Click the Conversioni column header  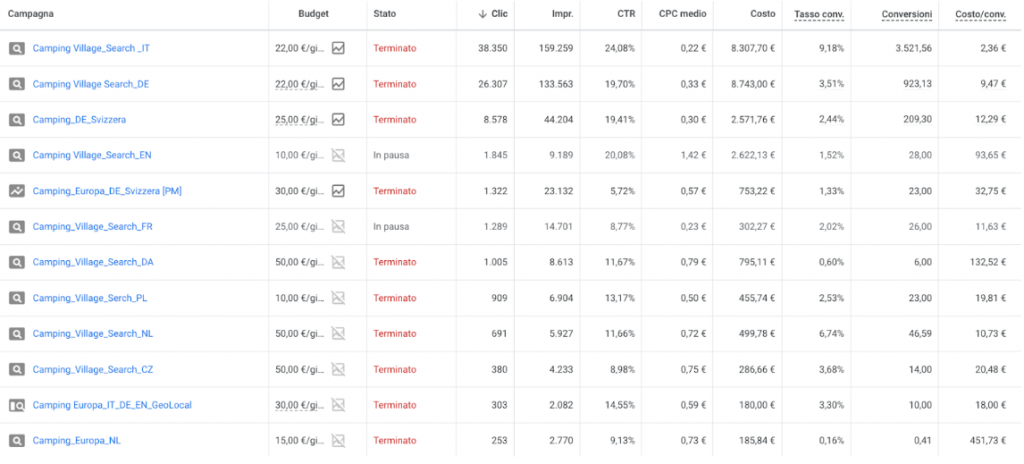point(907,14)
